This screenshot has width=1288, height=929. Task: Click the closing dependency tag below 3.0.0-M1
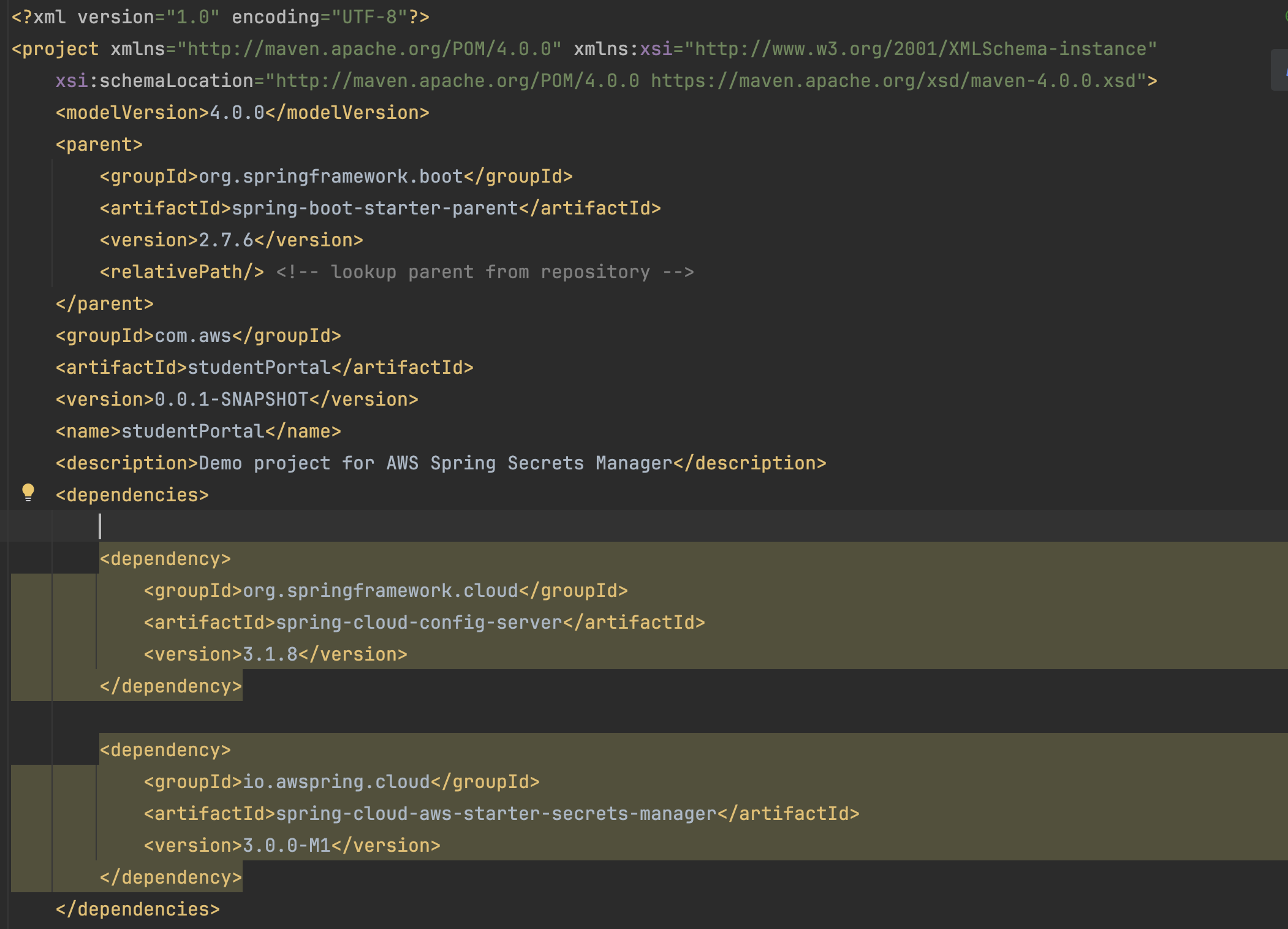(x=171, y=878)
